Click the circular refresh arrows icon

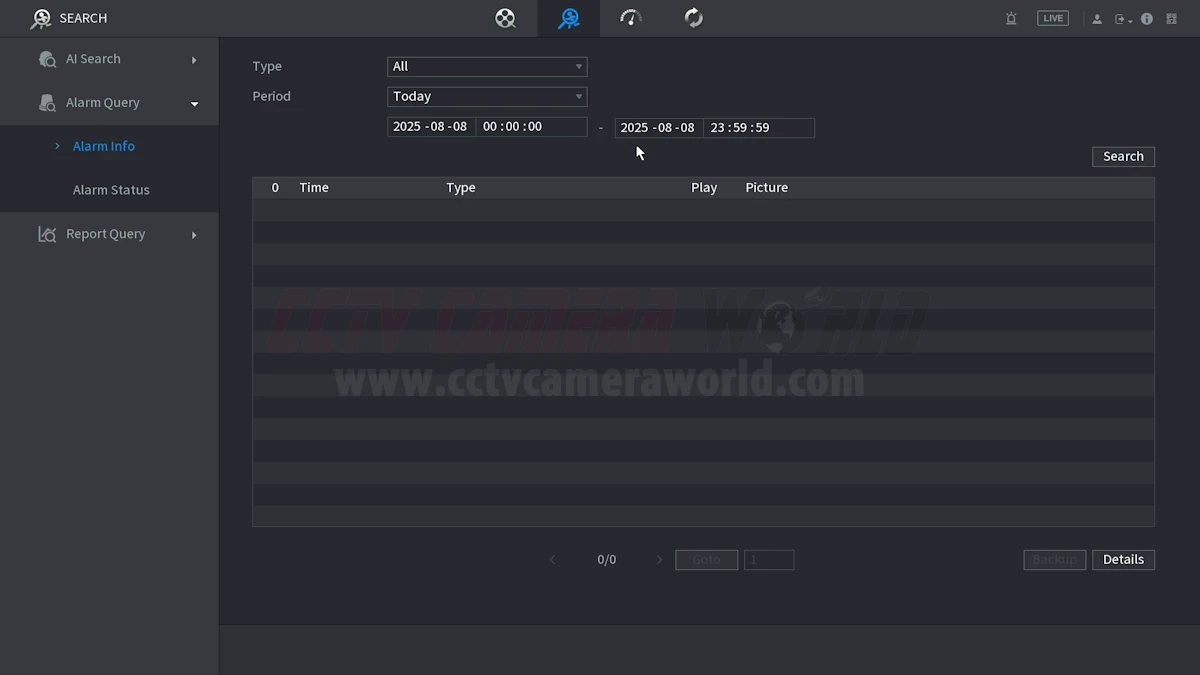694,18
